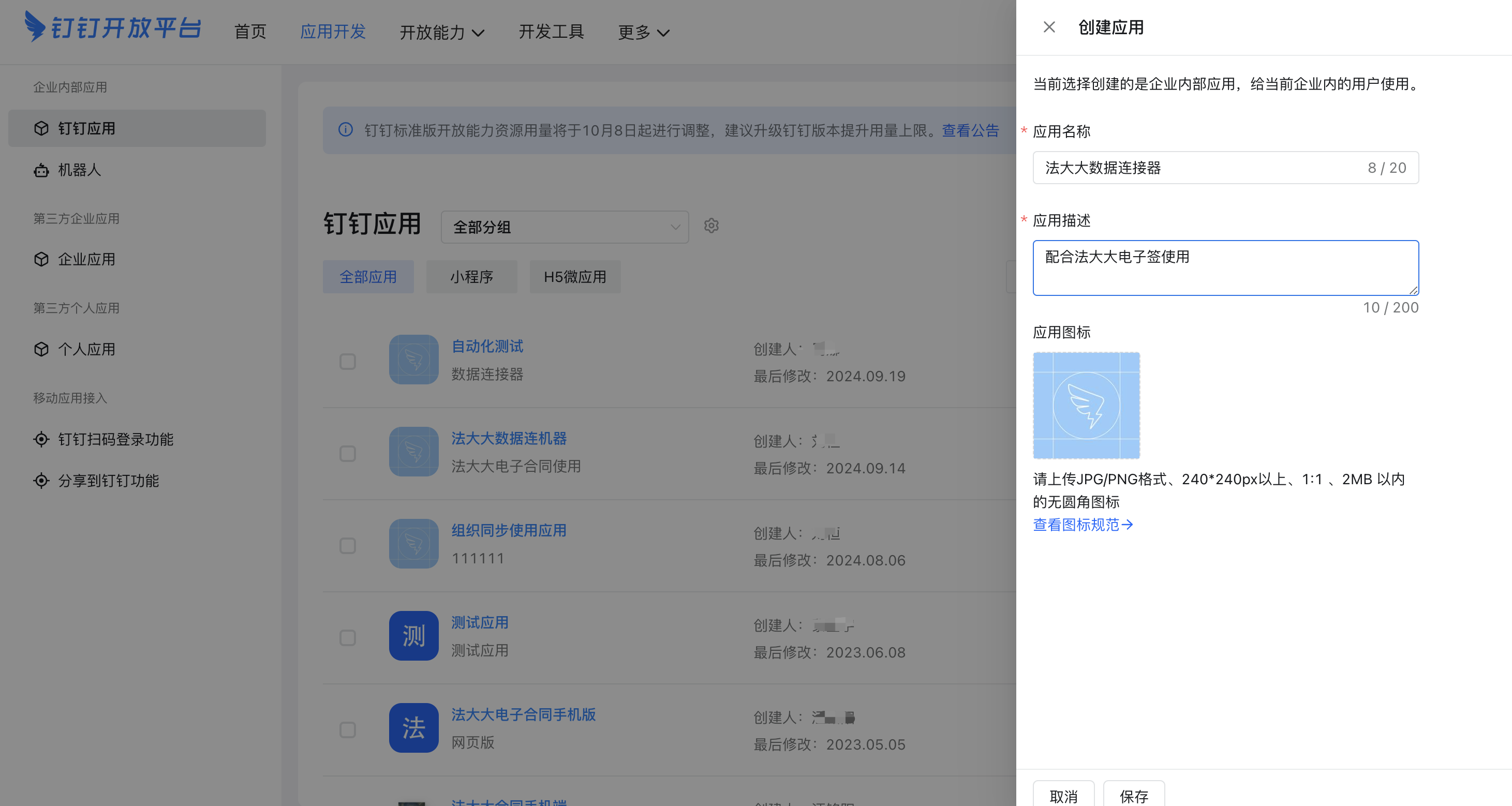Click the 查看公告 link
Image resolution: width=1512 pixels, height=806 pixels.
pos(970,130)
